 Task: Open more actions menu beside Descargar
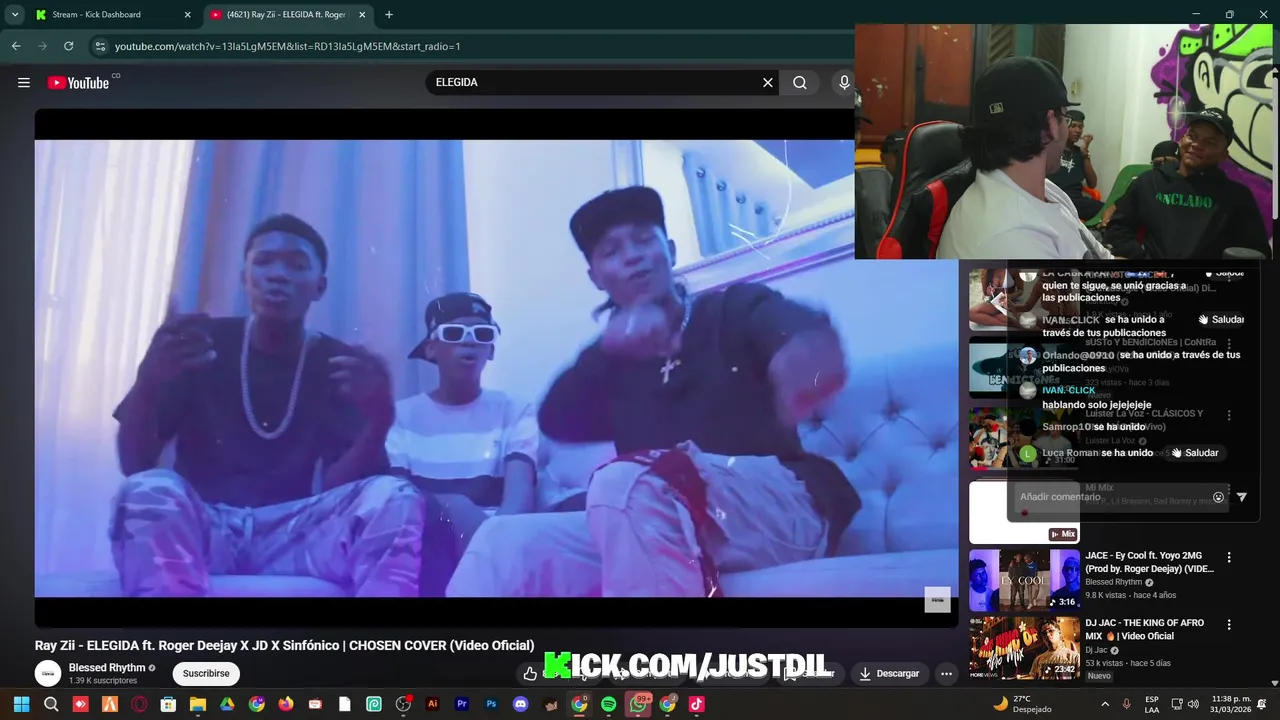pos(946,673)
